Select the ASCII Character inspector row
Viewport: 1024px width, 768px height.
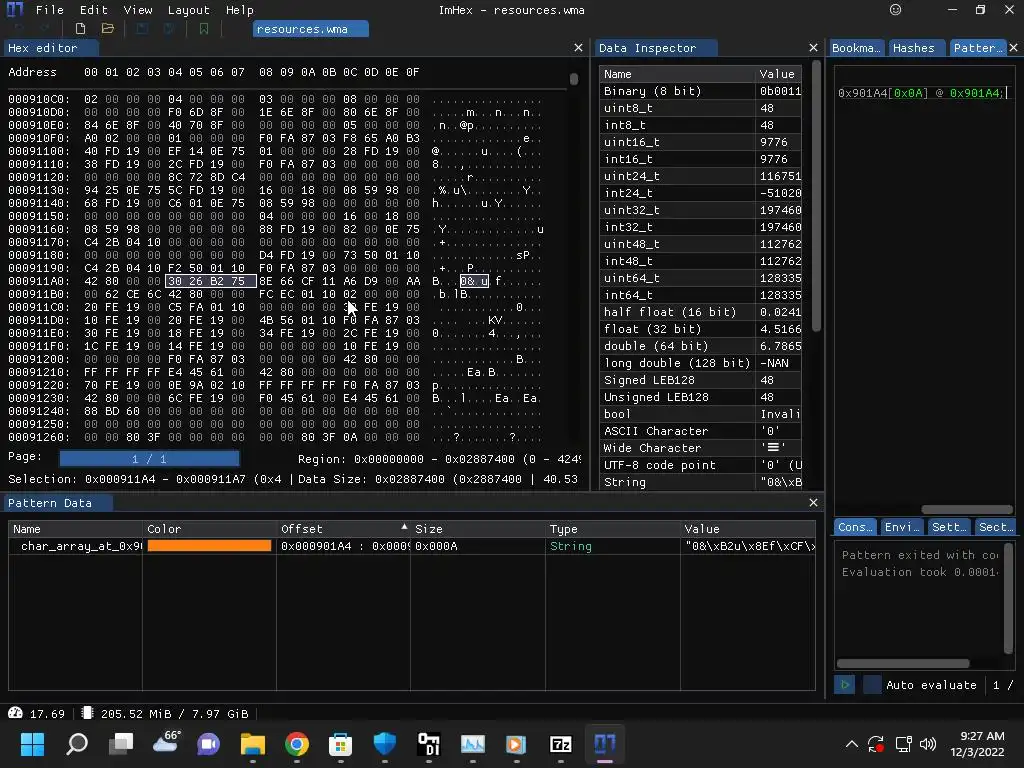(701, 430)
